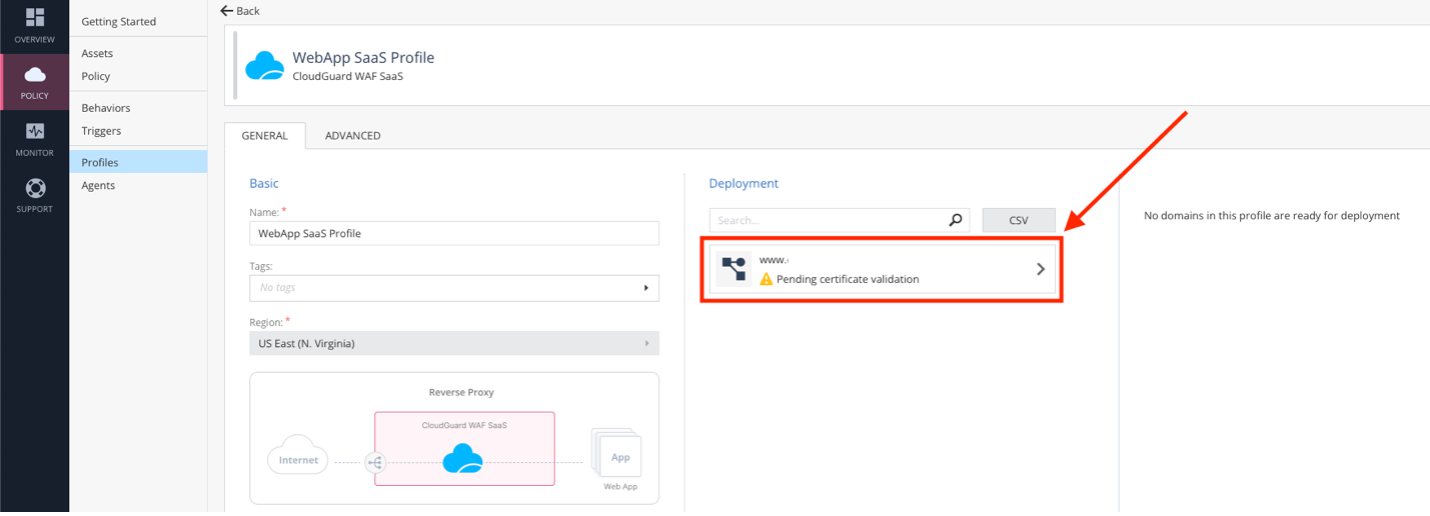Click the CSV button
The height and width of the screenshot is (516, 1430).
[x=1019, y=220]
